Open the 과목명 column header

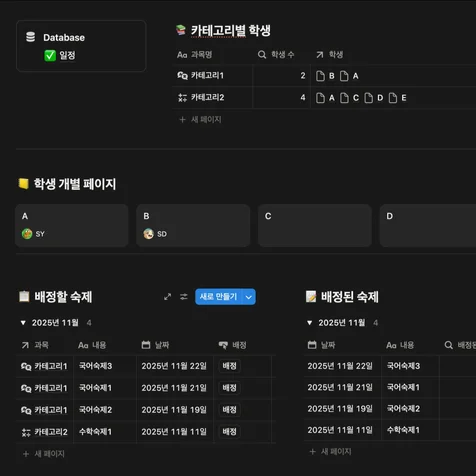point(195,55)
